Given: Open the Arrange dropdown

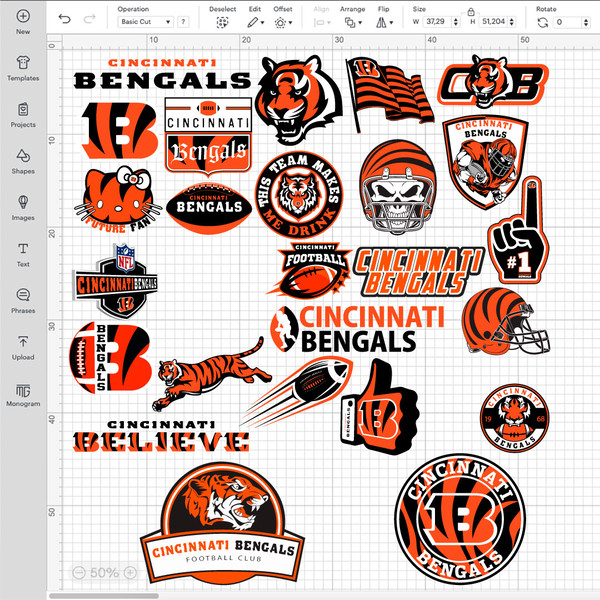Looking at the screenshot, I should tap(353, 23).
